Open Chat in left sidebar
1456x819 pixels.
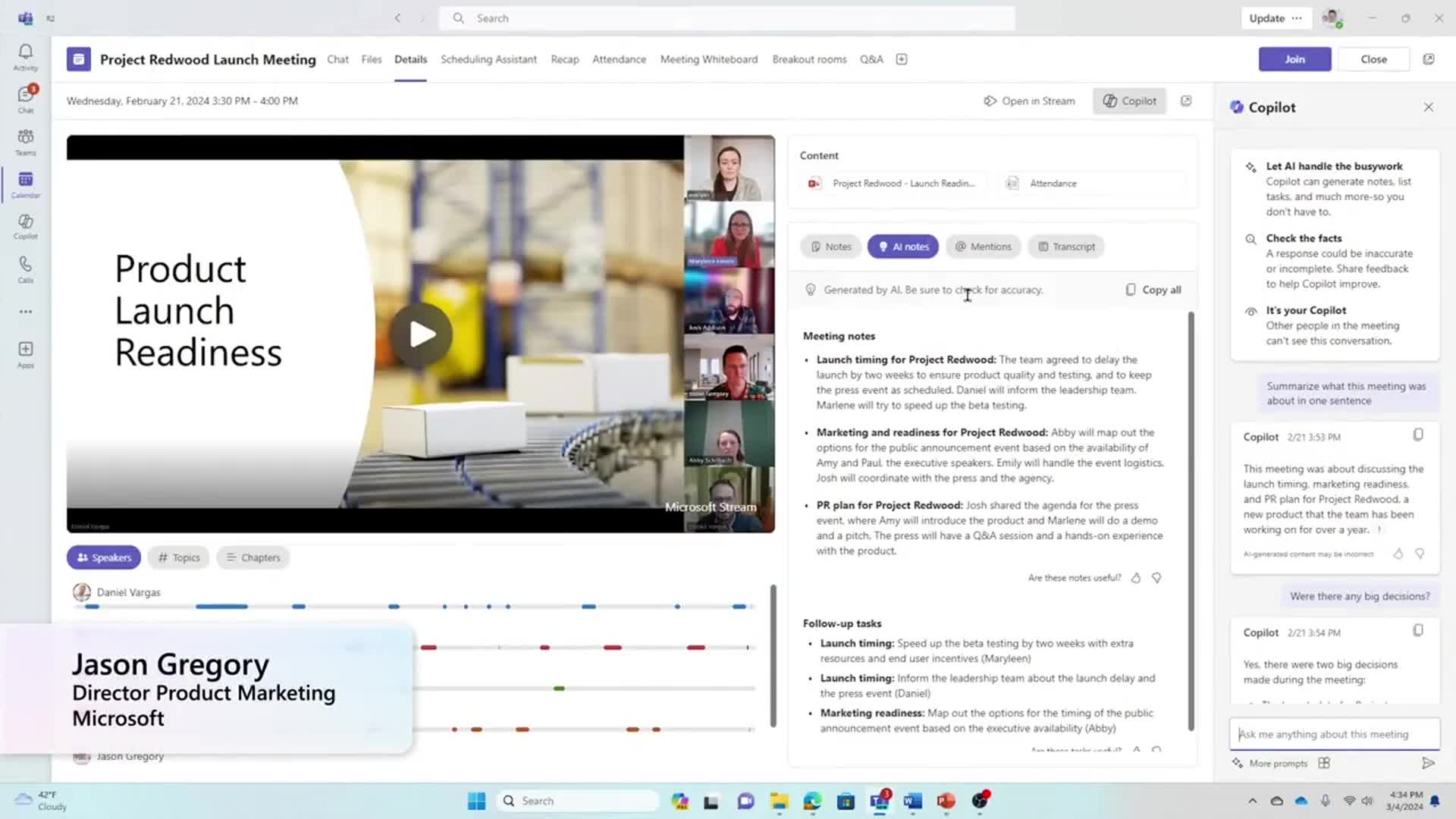point(26,99)
